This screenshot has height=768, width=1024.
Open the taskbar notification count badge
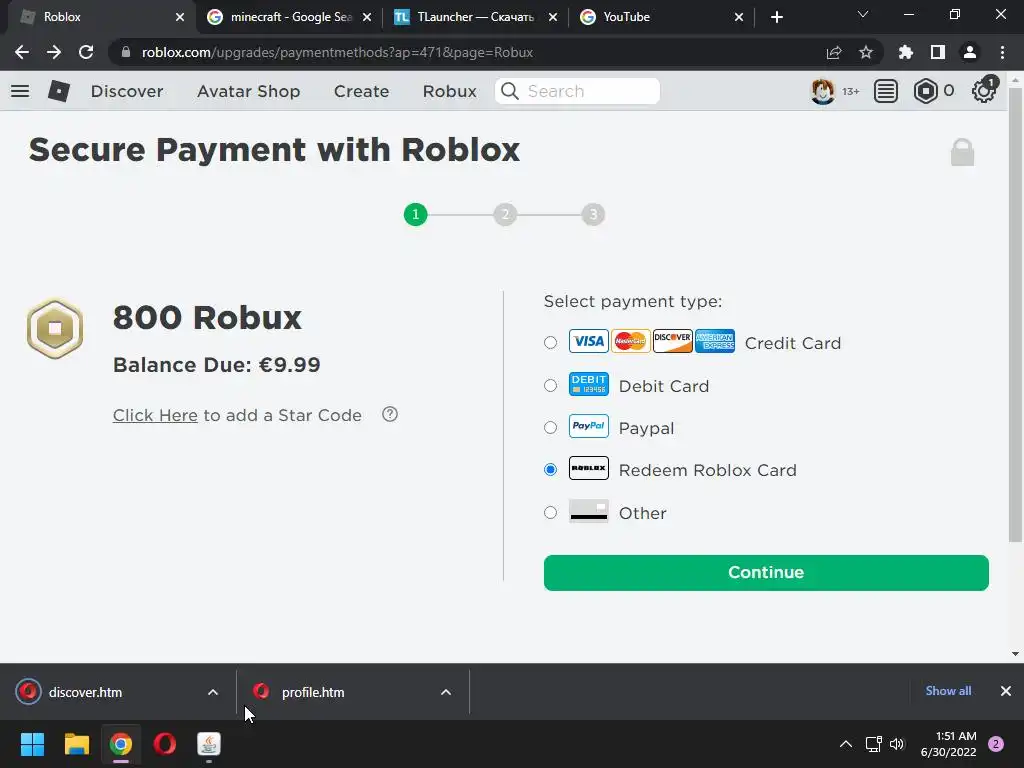click(x=996, y=744)
